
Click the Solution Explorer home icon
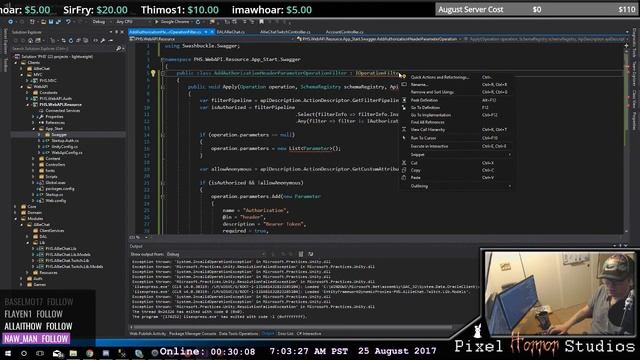coord(31,40)
